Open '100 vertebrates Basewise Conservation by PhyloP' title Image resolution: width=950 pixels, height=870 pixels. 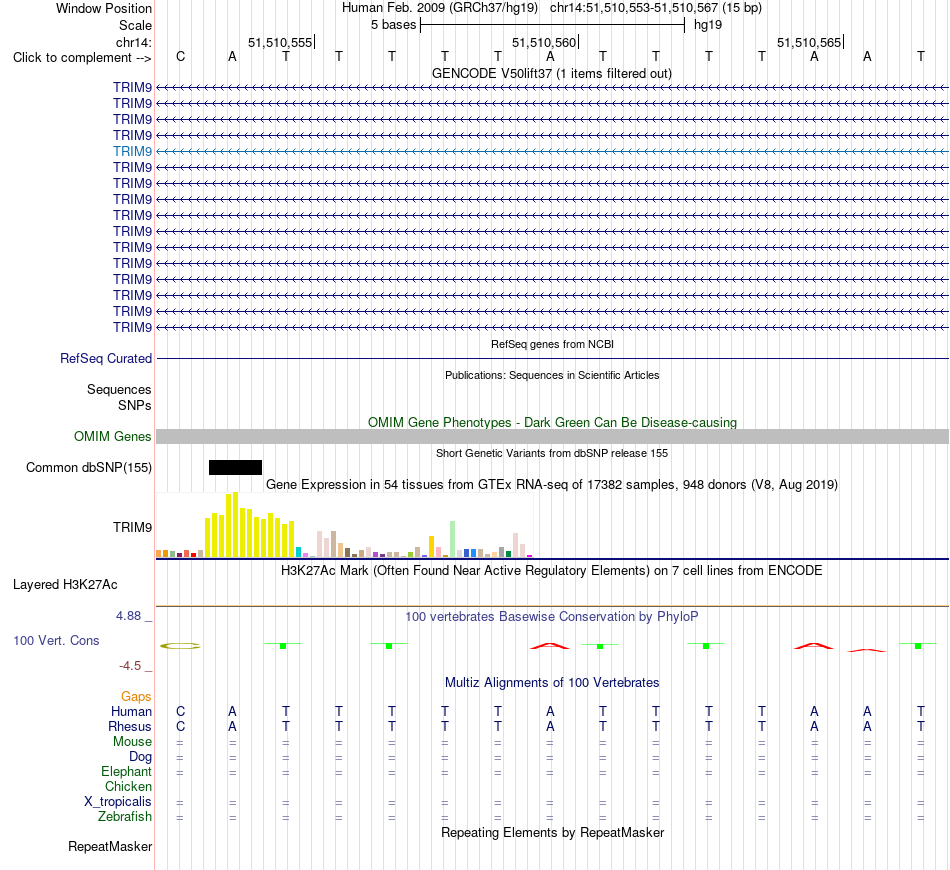(552, 617)
